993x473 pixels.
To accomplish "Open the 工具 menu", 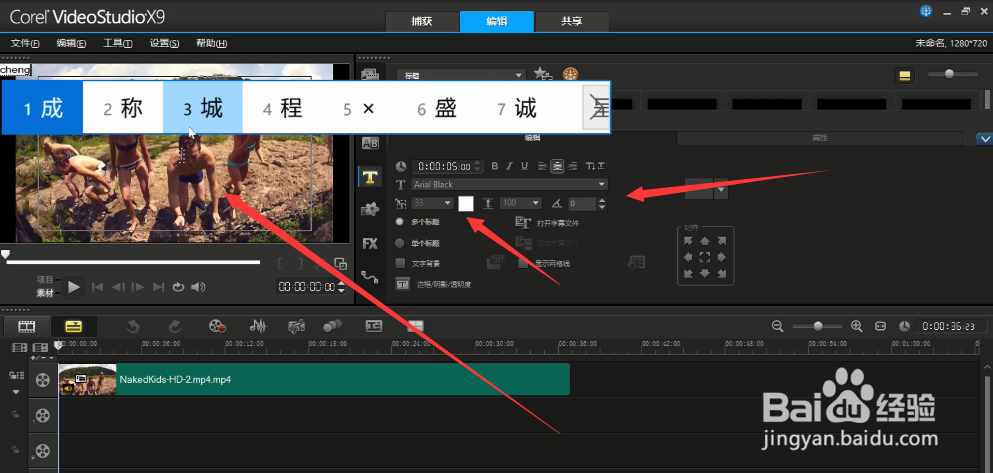I will [118, 43].
